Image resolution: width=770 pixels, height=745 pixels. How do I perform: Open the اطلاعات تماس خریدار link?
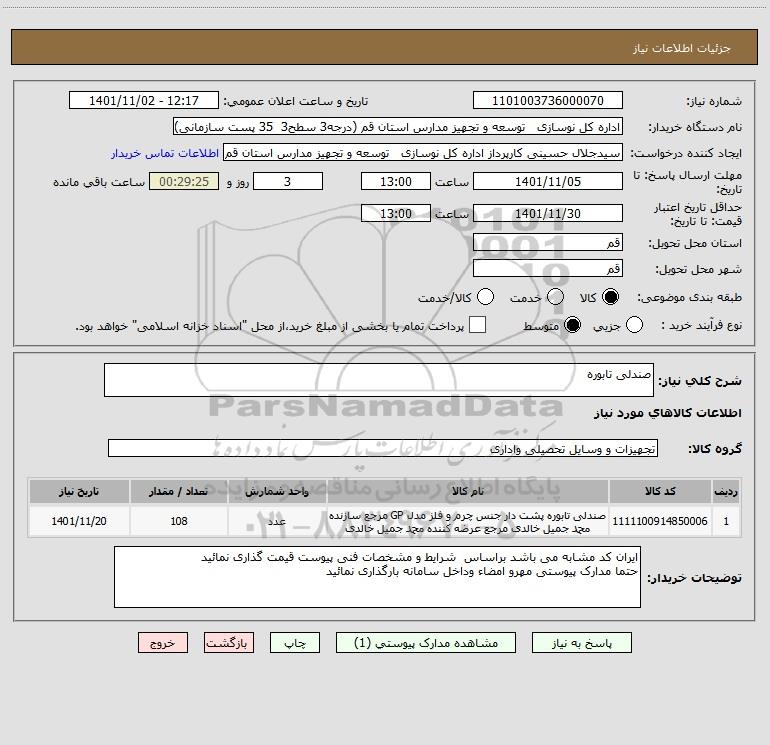point(165,153)
